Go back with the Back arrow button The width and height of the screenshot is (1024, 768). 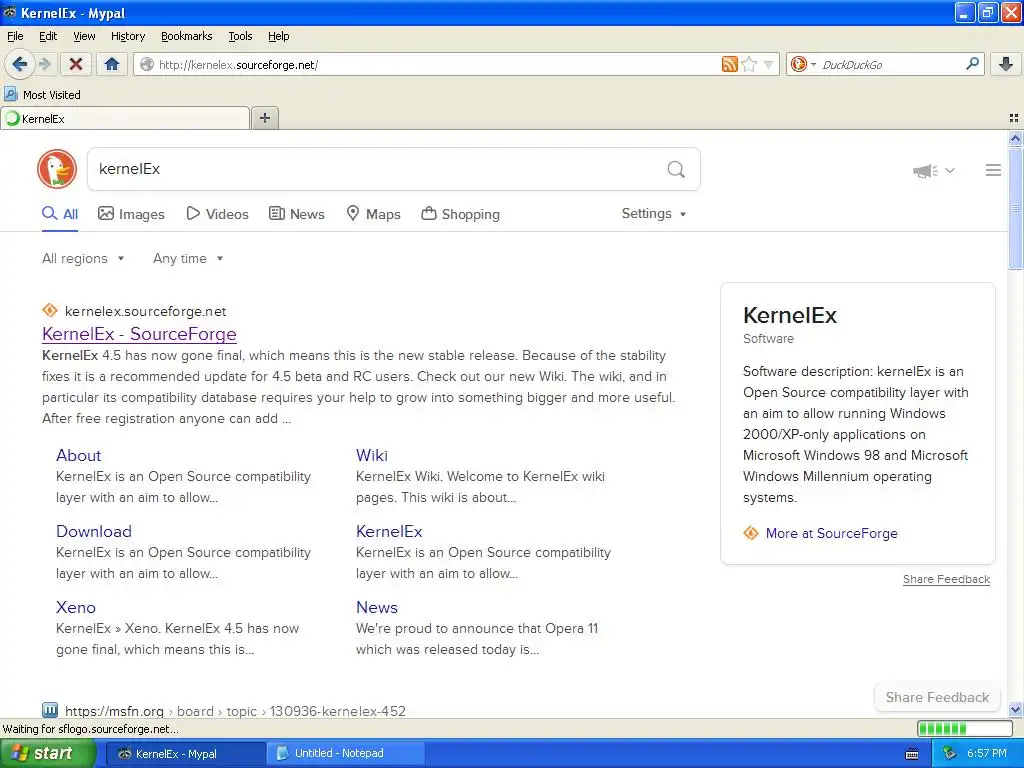click(x=19, y=64)
